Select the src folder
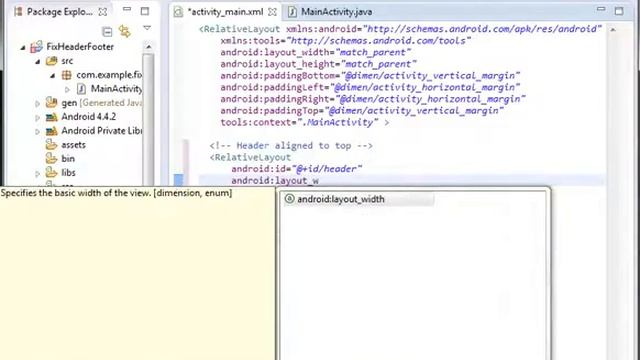The image size is (640, 360). point(67,61)
